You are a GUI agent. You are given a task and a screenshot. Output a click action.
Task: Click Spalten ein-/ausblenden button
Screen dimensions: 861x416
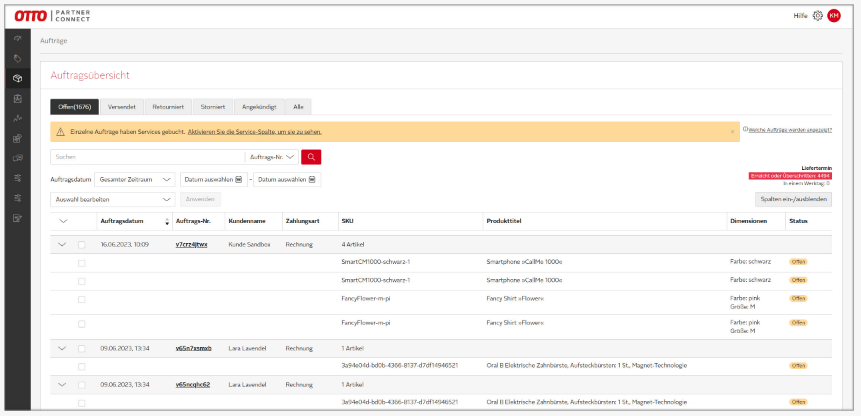click(x=793, y=199)
